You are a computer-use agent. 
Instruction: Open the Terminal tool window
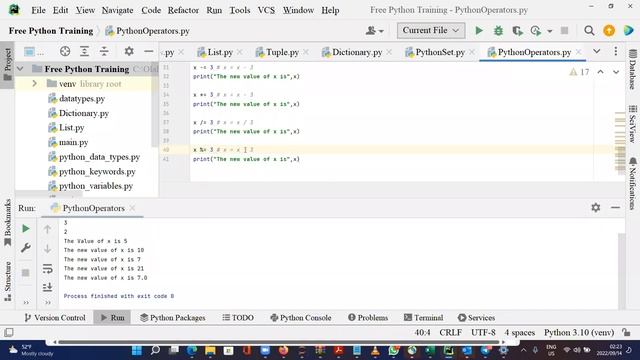(x=423, y=318)
